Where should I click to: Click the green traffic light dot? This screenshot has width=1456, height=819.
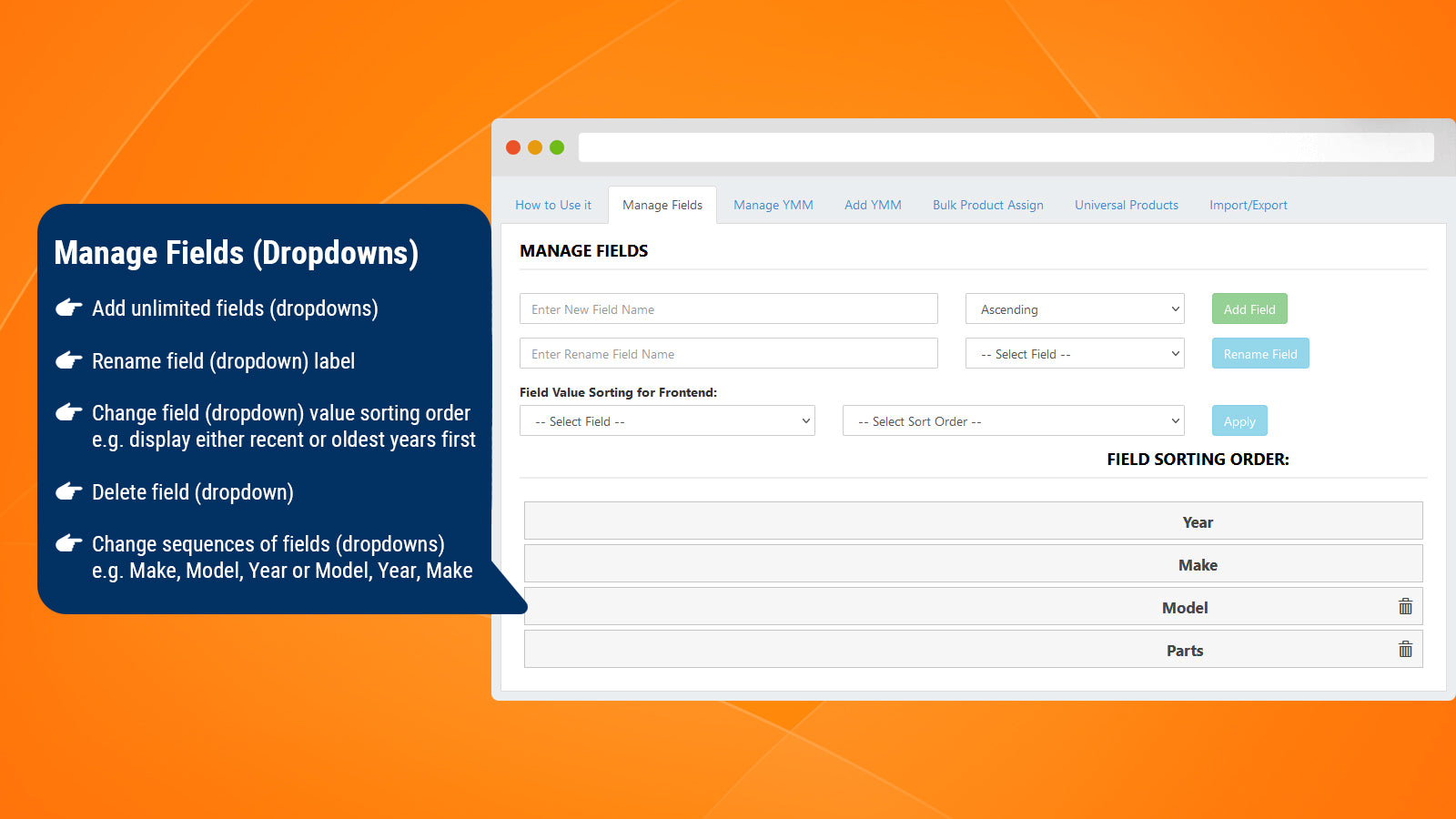pos(555,147)
